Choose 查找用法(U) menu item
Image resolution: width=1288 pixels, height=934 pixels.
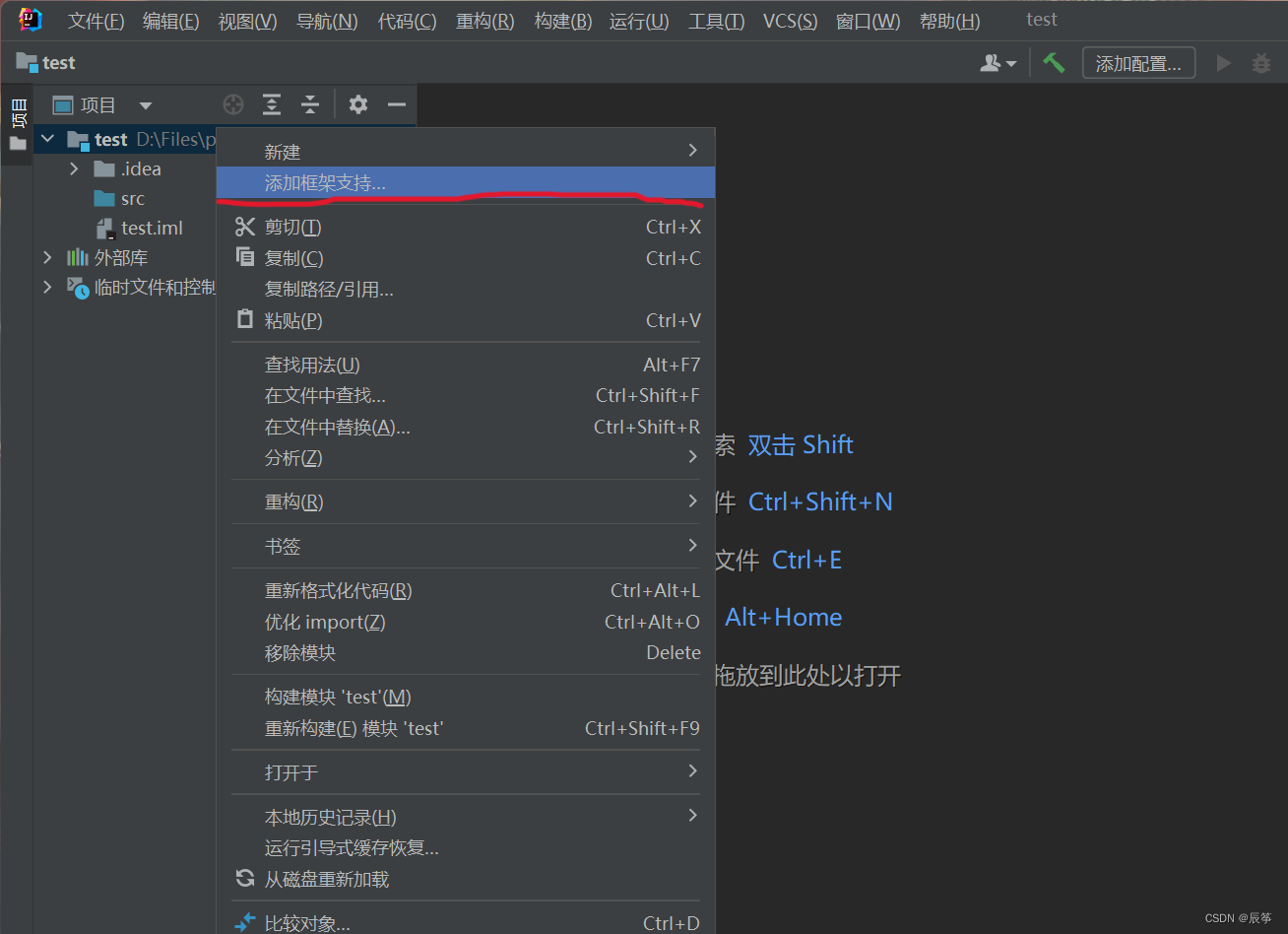[x=466, y=365]
